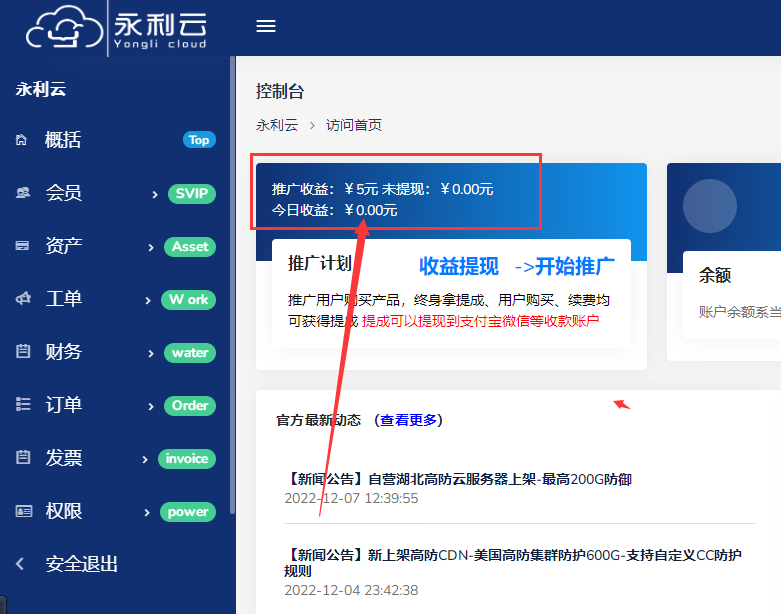Click the ID card icon beside 权限

click(x=23, y=511)
